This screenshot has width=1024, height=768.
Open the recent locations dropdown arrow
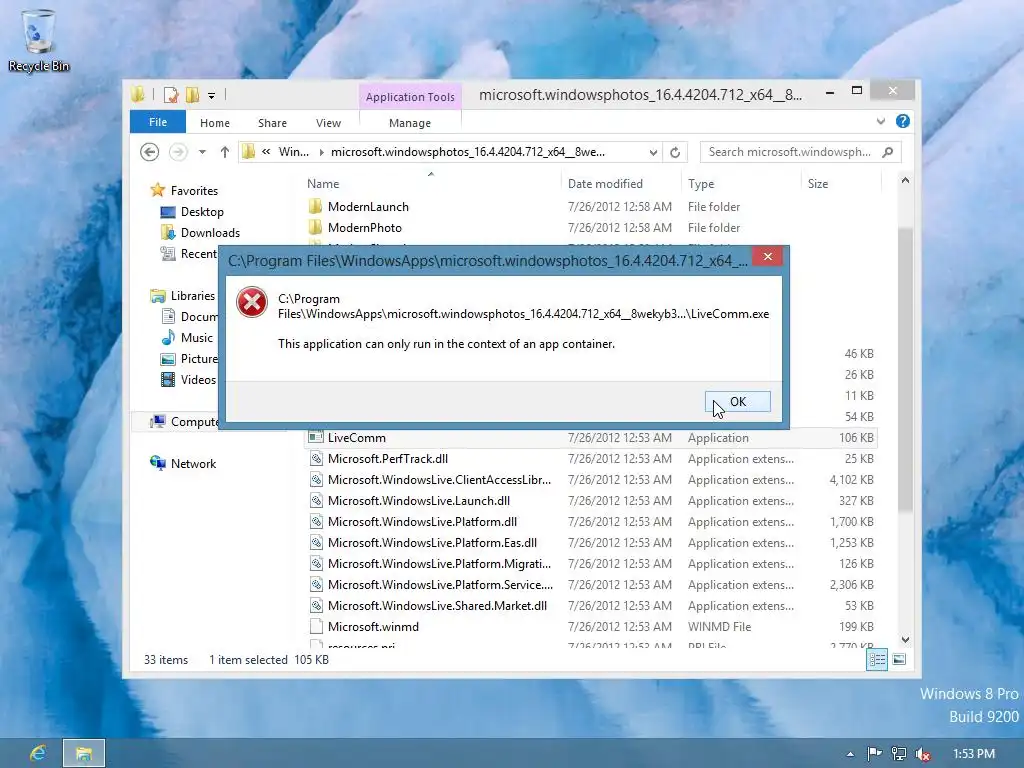tap(202, 152)
